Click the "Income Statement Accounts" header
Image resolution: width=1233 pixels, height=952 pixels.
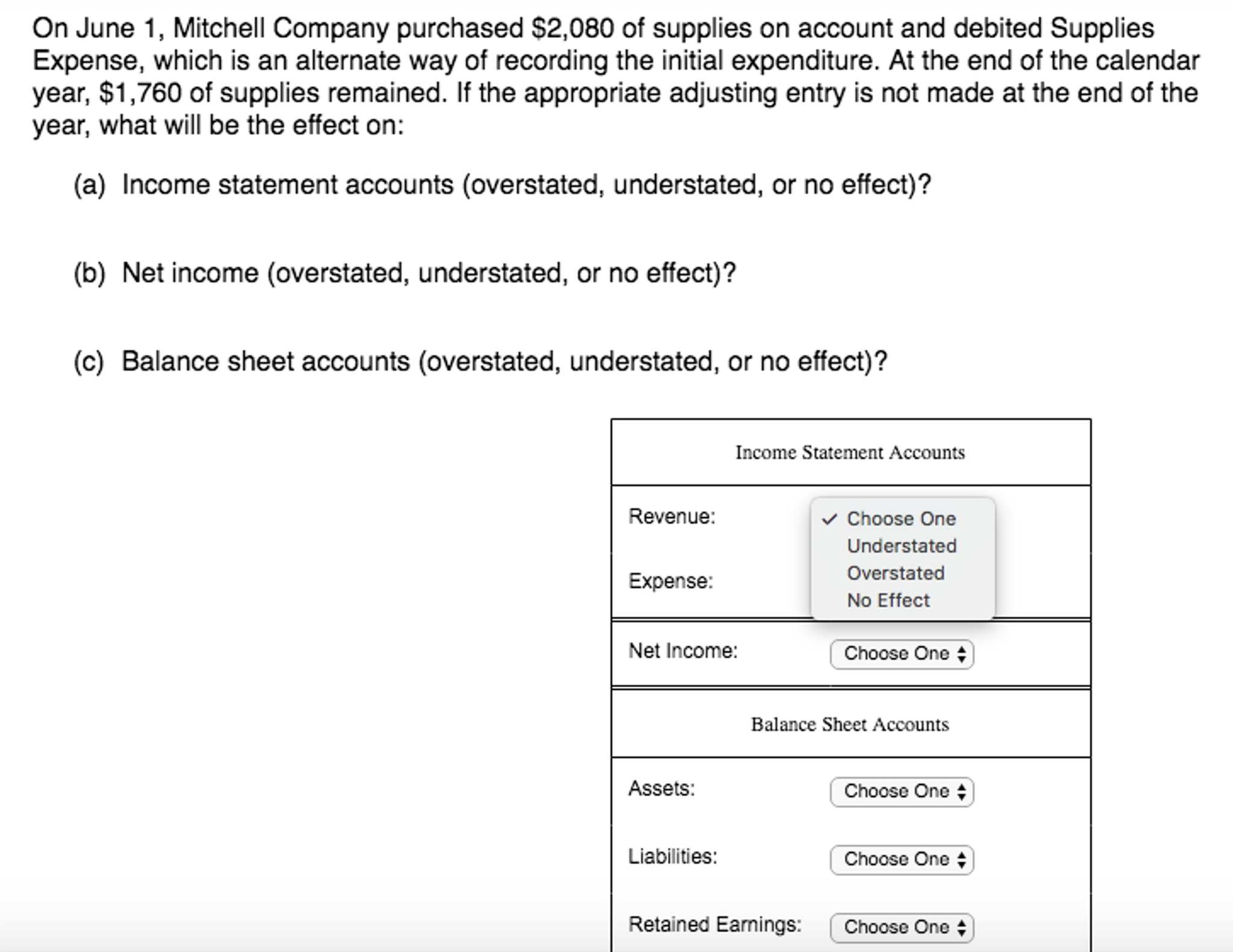pos(850,453)
